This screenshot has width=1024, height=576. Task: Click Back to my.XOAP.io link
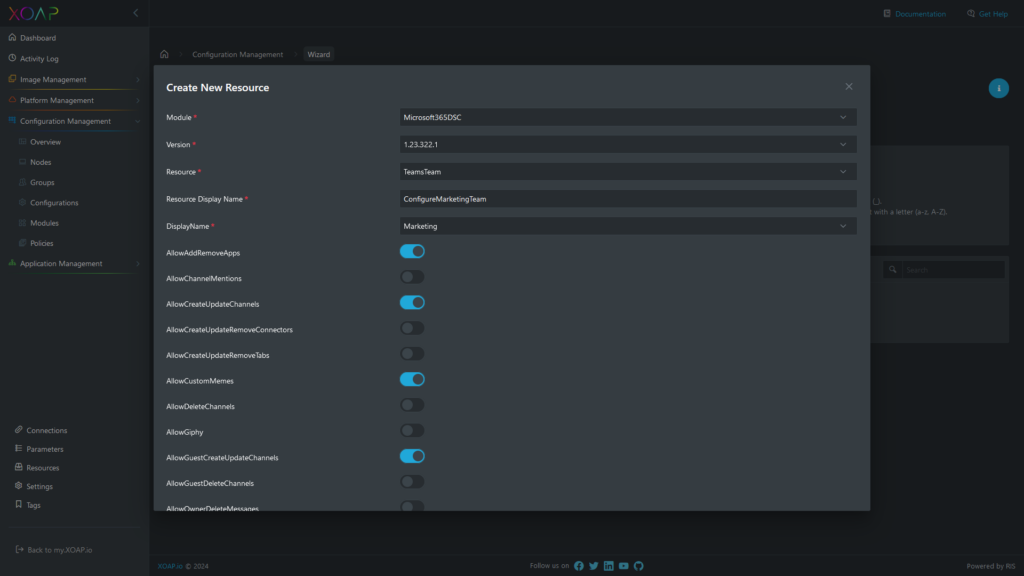click(59, 550)
